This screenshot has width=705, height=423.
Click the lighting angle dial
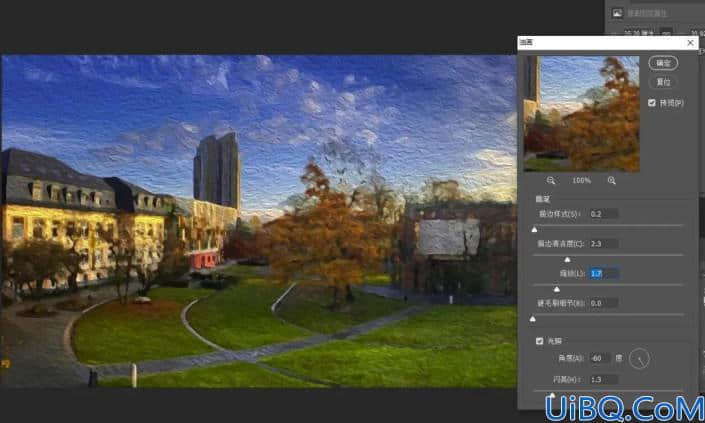point(639,359)
